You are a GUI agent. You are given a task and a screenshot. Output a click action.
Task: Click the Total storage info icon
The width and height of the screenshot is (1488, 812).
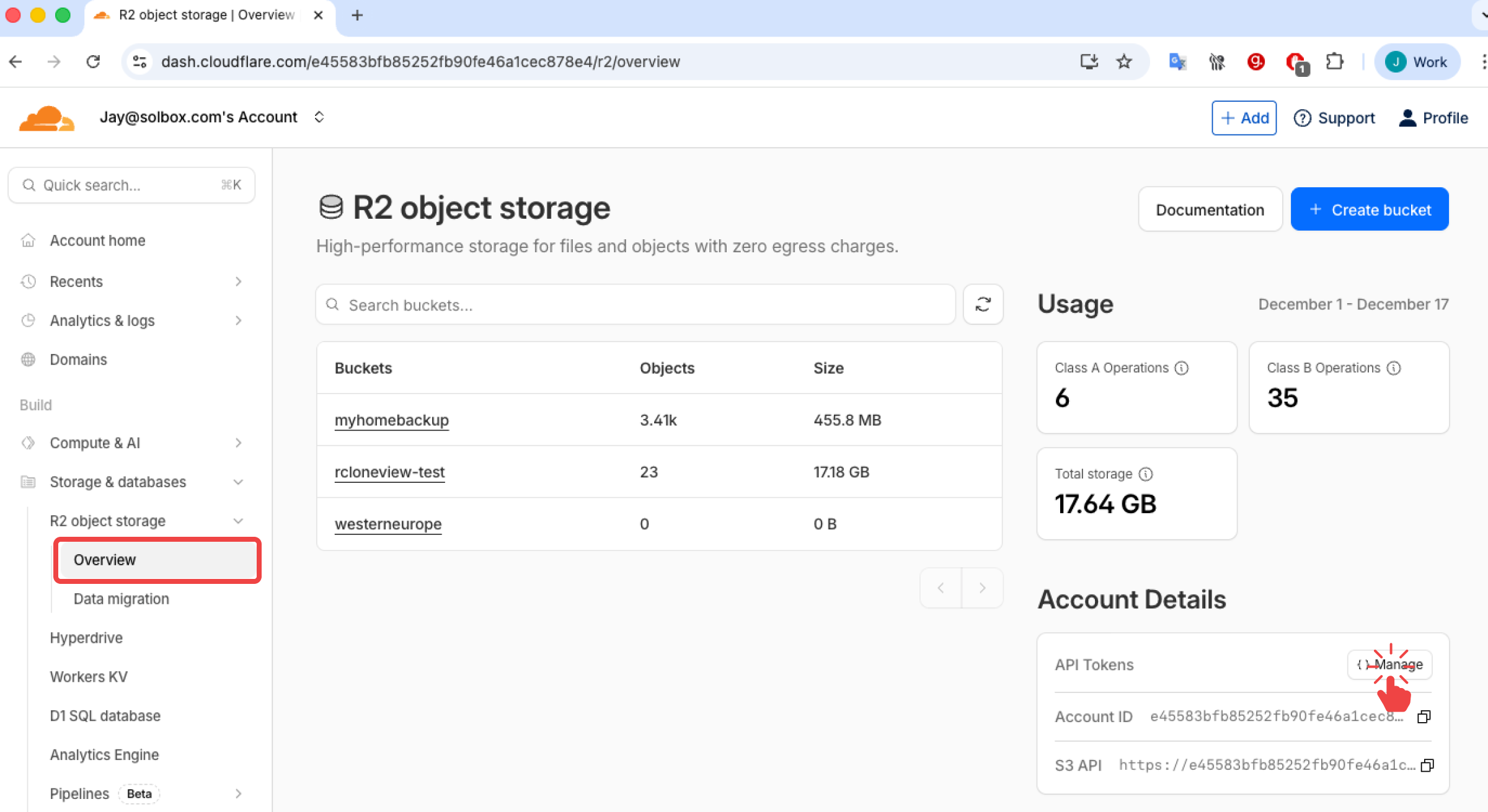(1146, 474)
